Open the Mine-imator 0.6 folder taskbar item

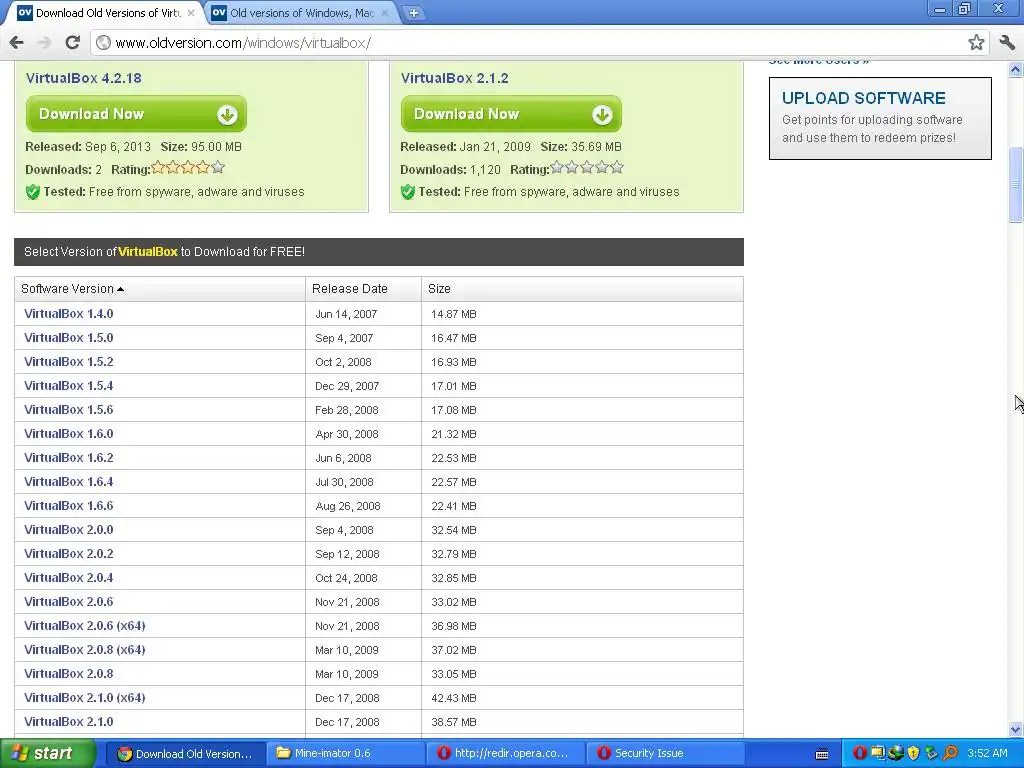[x=345, y=754]
